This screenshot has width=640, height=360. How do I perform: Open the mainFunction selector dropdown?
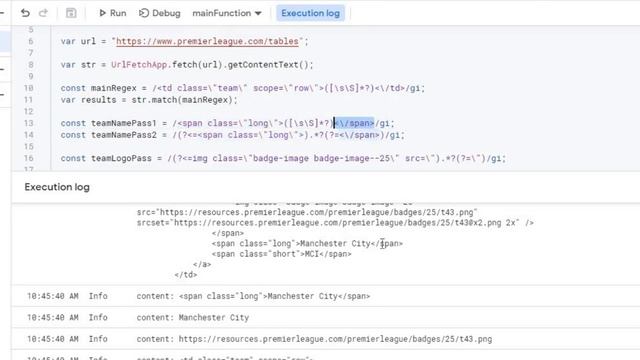227,13
